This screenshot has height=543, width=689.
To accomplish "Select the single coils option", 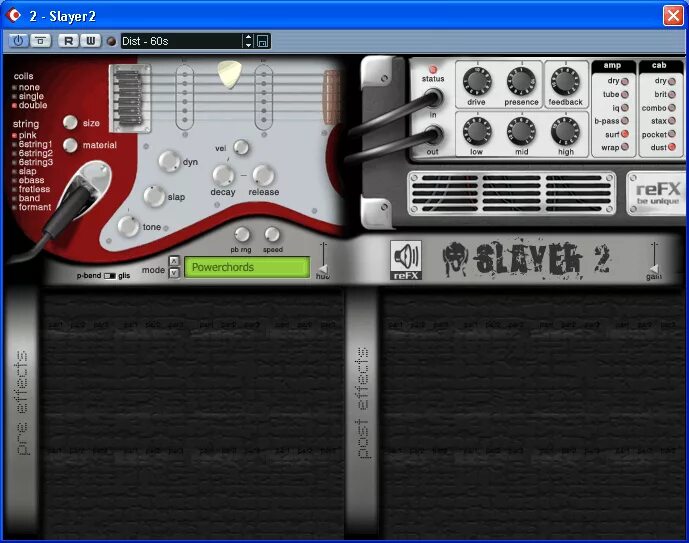I will (x=29, y=96).
